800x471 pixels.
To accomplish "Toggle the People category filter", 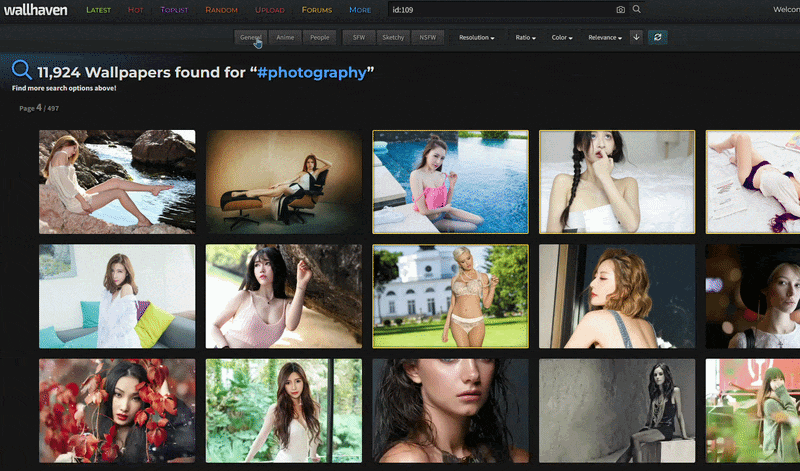I will point(319,37).
